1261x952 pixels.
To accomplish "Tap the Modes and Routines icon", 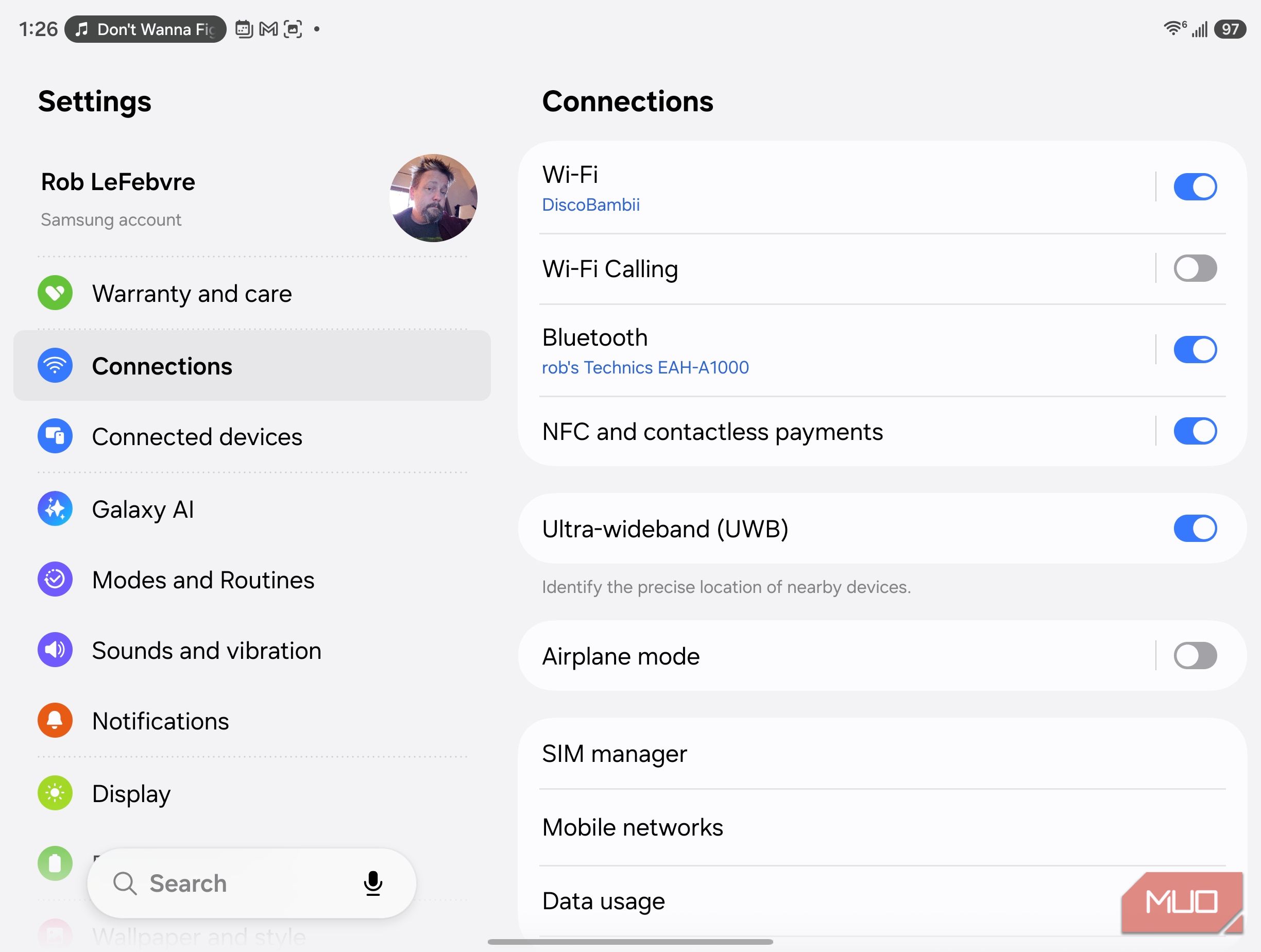I will tap(55, 579).
